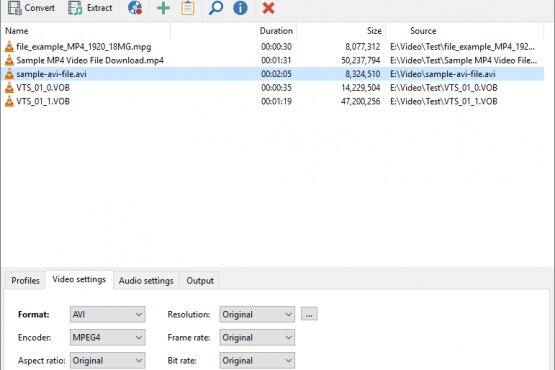Click source path E:\Video\sample-avi-file.avi
This screenshot has height=370, width=555.
442,74
